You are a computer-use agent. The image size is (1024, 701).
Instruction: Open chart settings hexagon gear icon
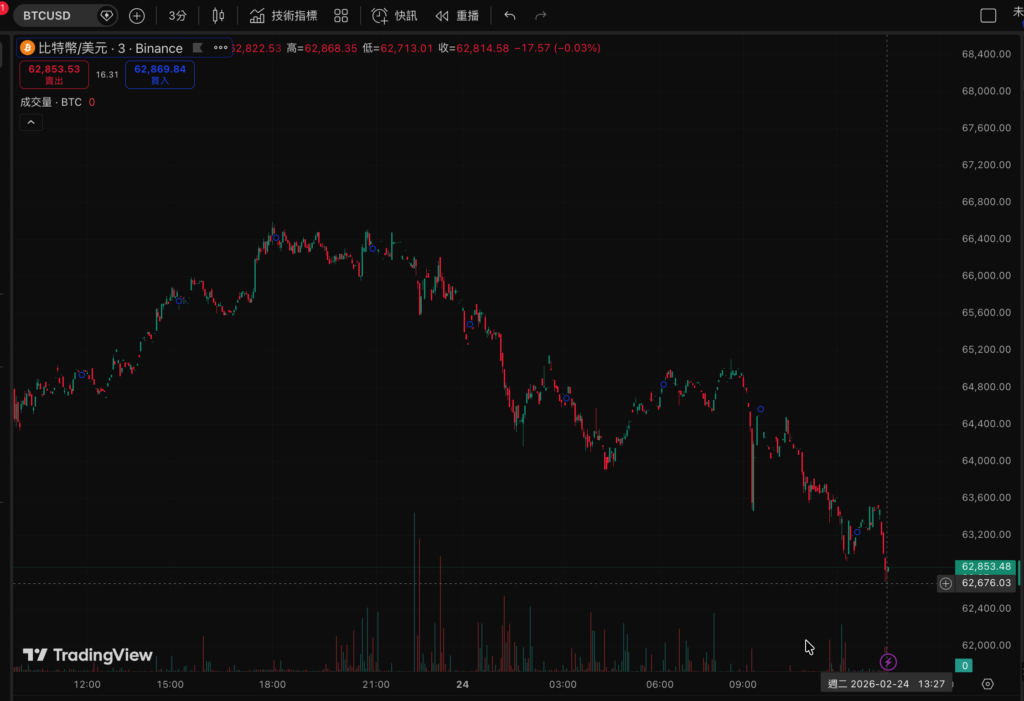click(988, 684)
